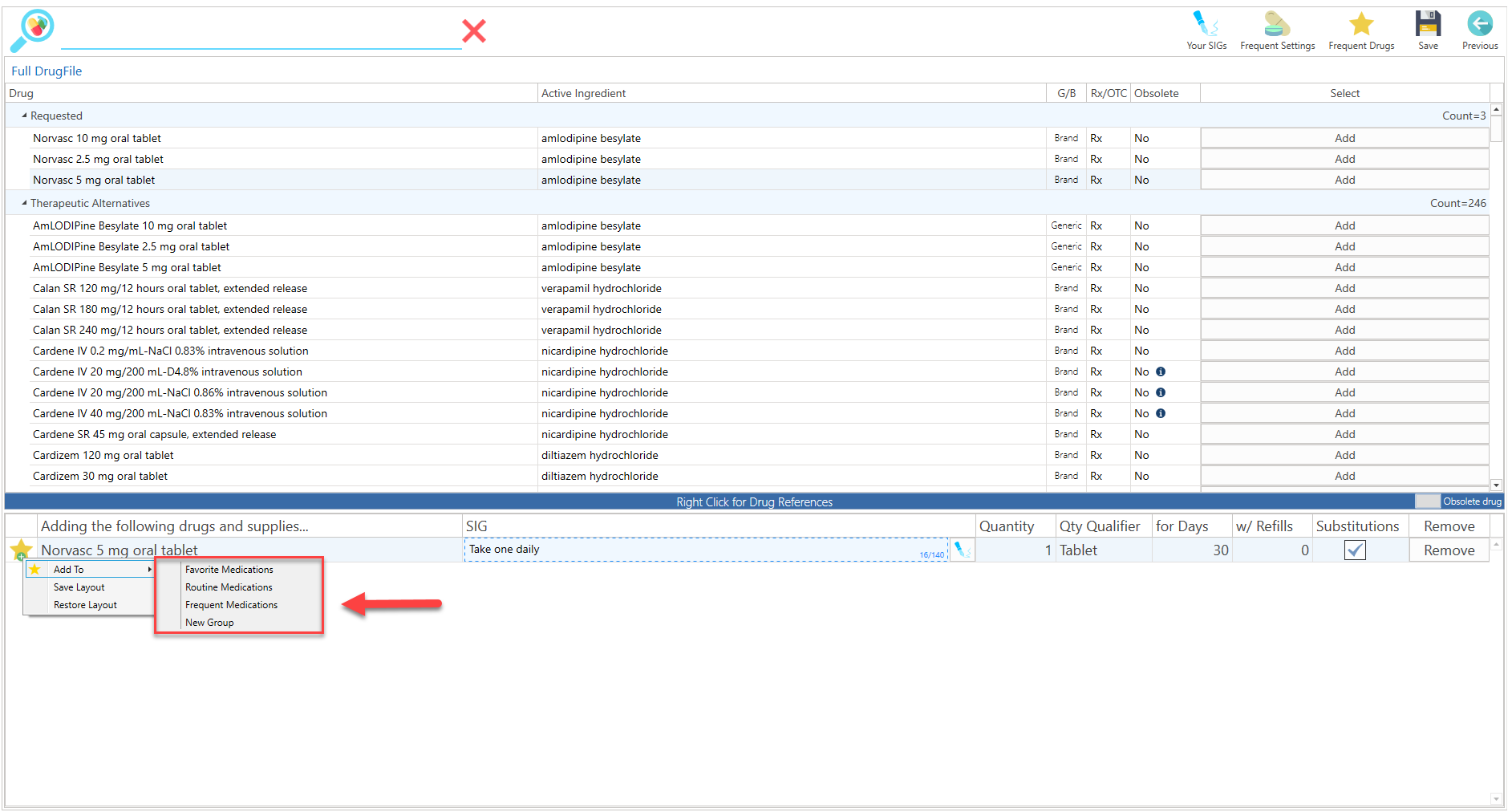Screen dimensions: 1512x812
Task: Choose New Group in the submenu
Action: [x=209, y=623]
